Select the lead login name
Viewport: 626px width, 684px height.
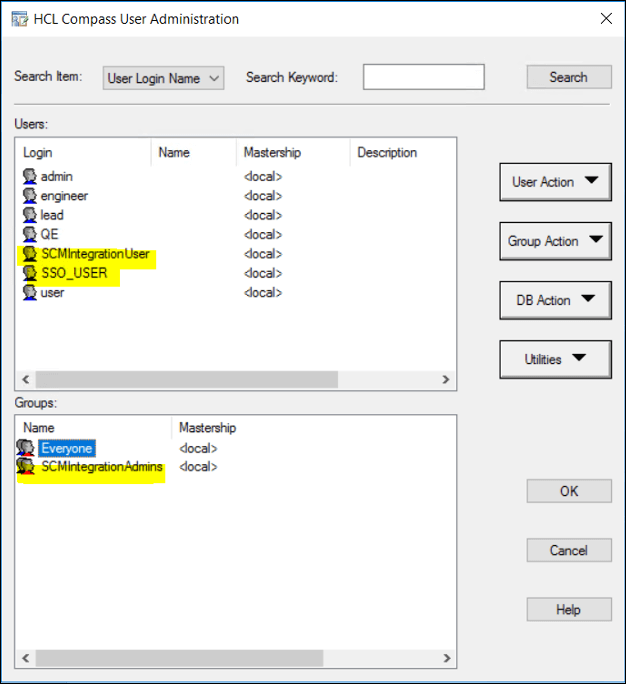point(52,215)
